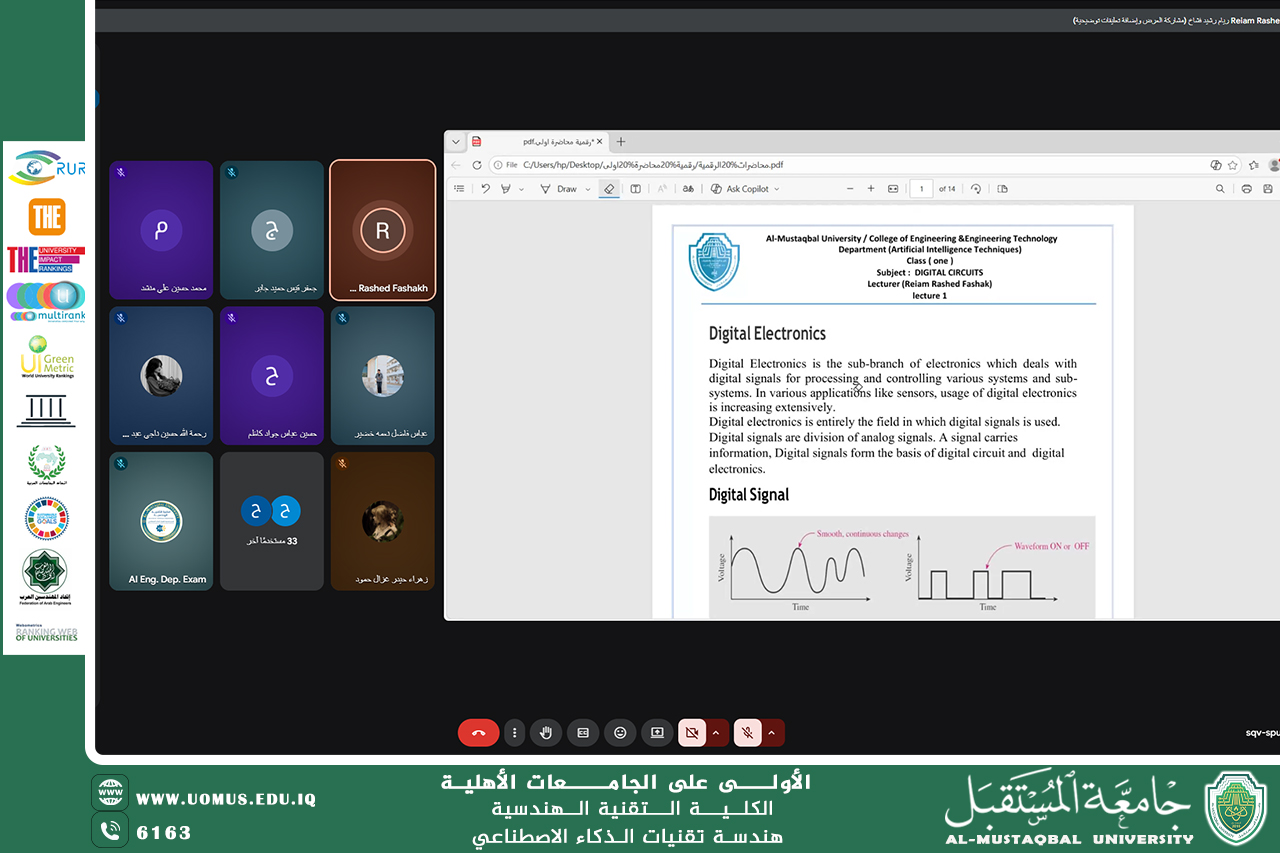This screenshot has width=1280, height=853.
Task: Click the PDF search magnifier icon
Action: click(1220, 188)
